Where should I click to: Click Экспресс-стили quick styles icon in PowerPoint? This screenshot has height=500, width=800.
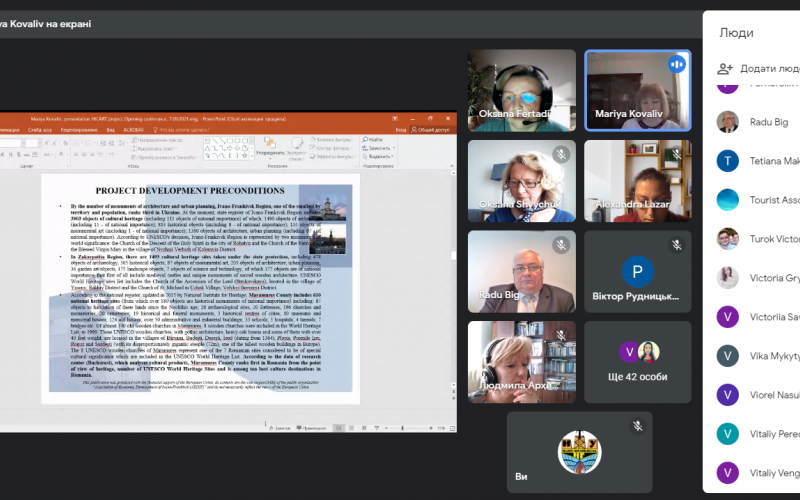(x=297, y=143)
